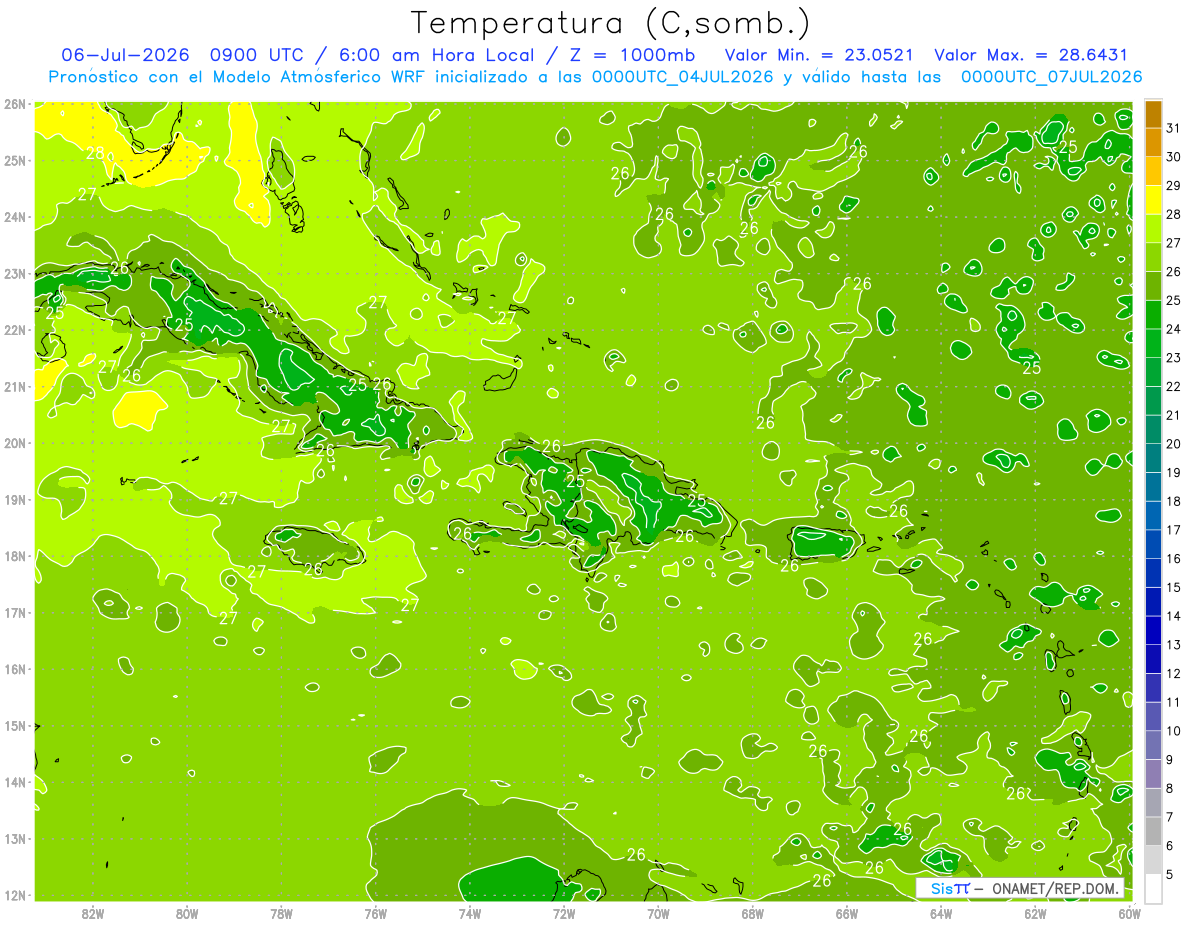This screenshot has width=1200, height=927.
Task: Click the "0000UTC_07JUL2026" valid-until time text
Action: [1051, 76]
